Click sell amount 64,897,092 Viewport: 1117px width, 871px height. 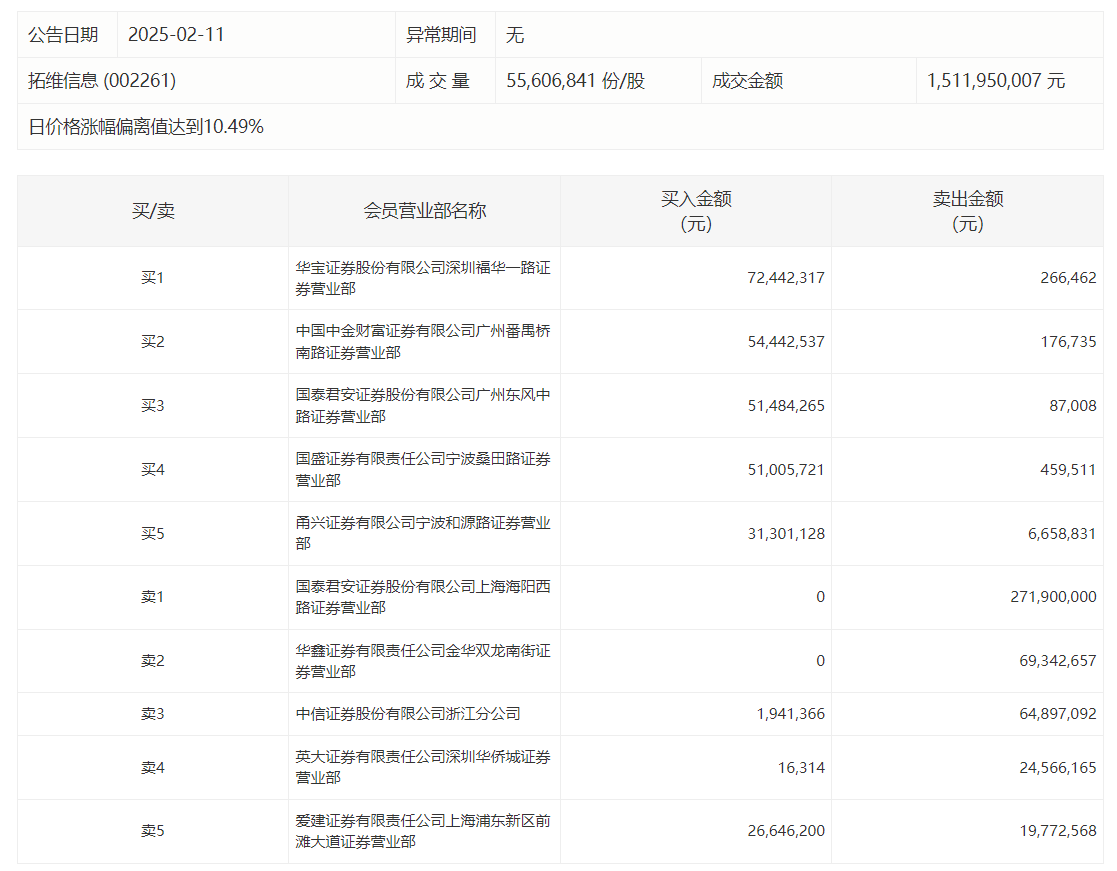point(1058,714)
